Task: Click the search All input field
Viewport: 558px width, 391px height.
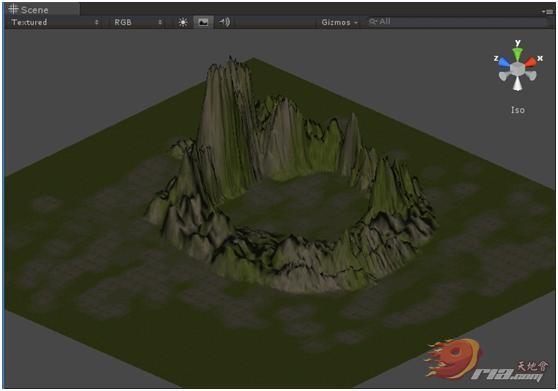Action: coord(457,22)
